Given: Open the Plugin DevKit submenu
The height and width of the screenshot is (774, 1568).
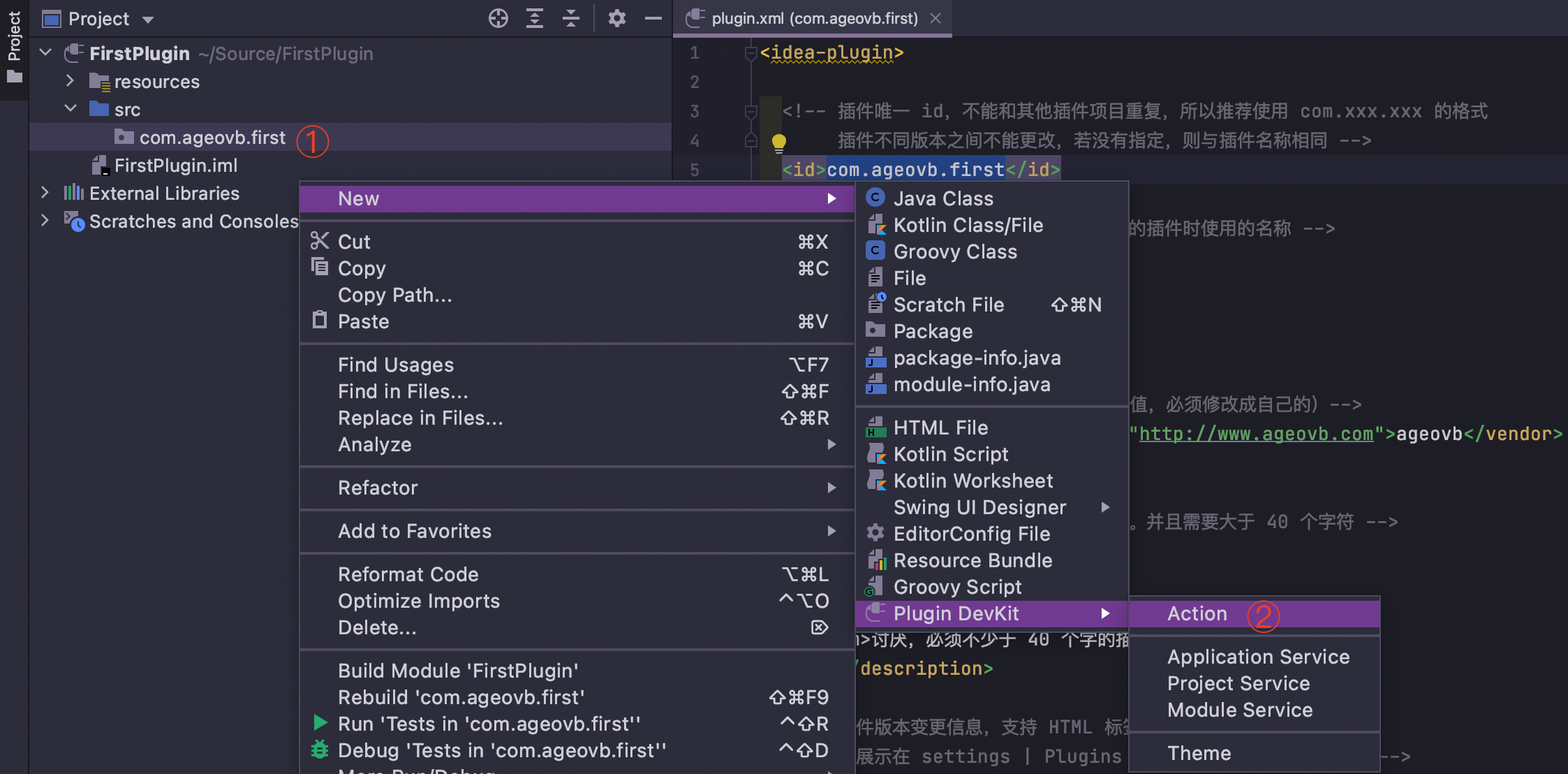Looking at the screenshot, I should 992,613.
